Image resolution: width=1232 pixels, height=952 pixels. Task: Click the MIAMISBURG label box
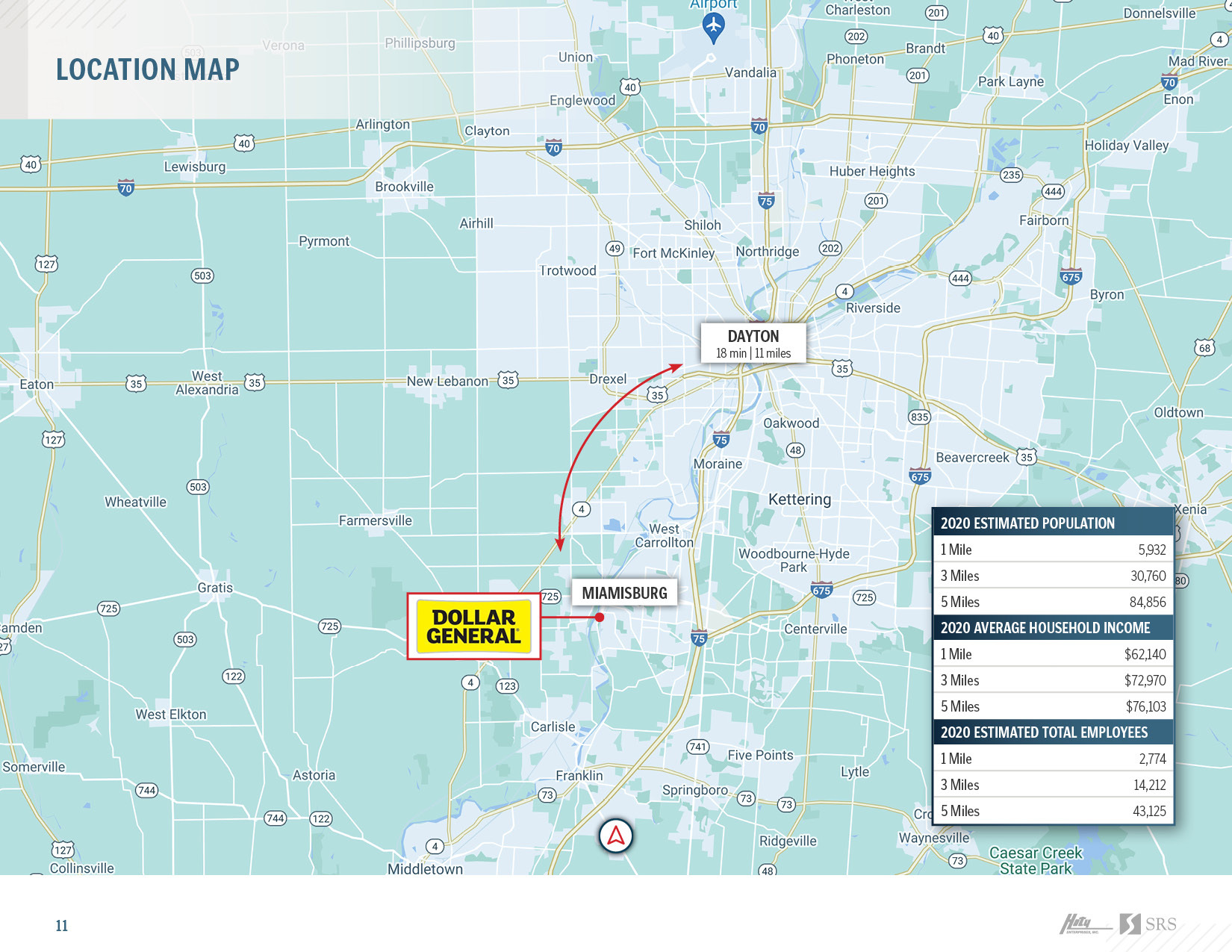624,593
